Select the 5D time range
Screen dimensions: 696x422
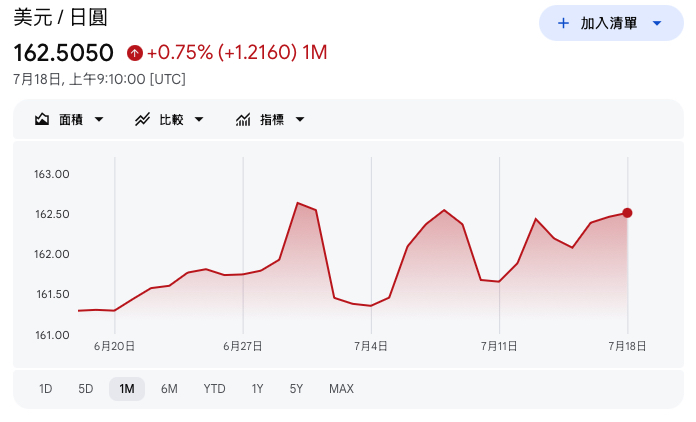(x=85, y=389)
